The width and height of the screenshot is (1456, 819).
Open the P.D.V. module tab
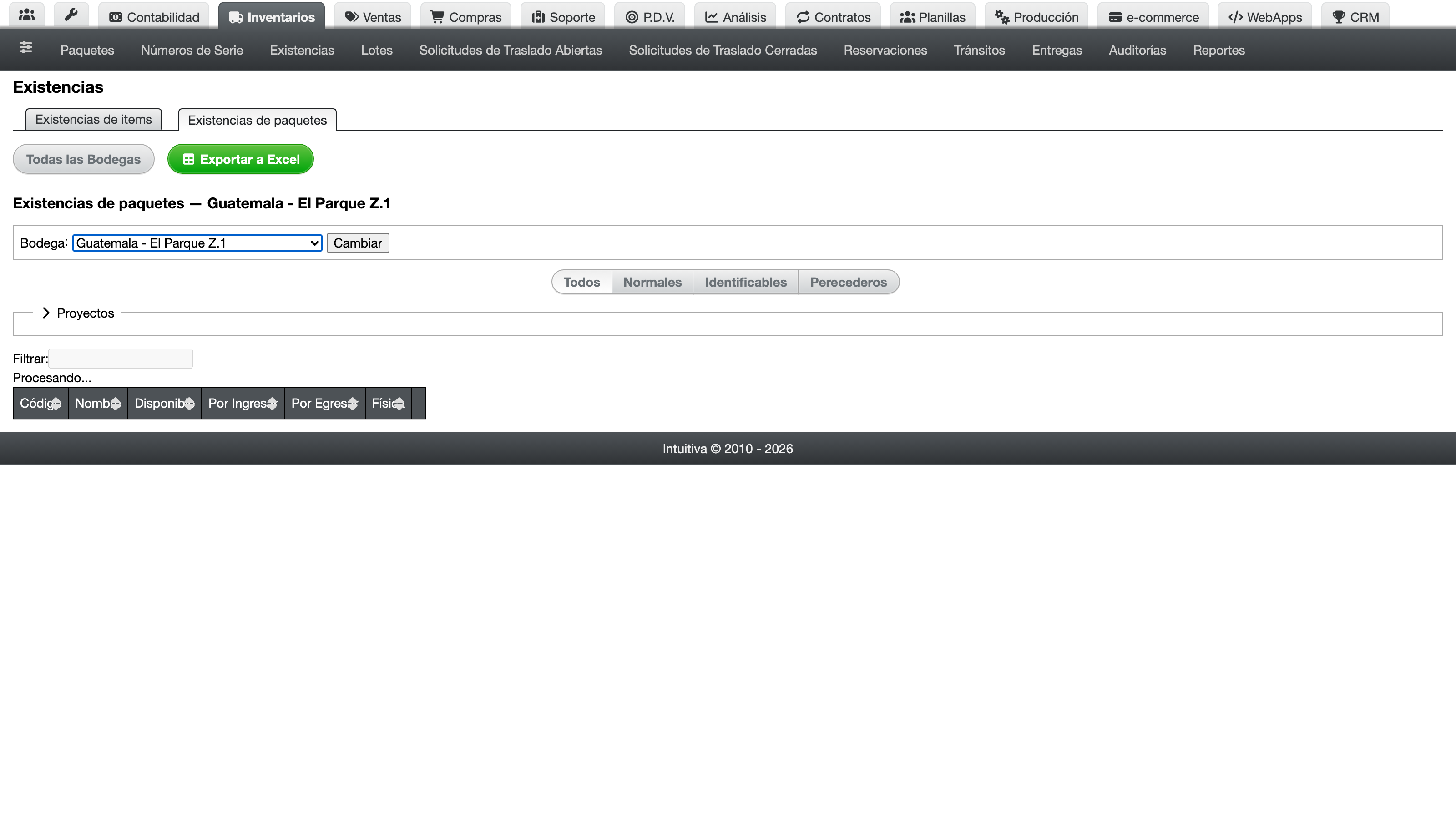tap(650, 16)
